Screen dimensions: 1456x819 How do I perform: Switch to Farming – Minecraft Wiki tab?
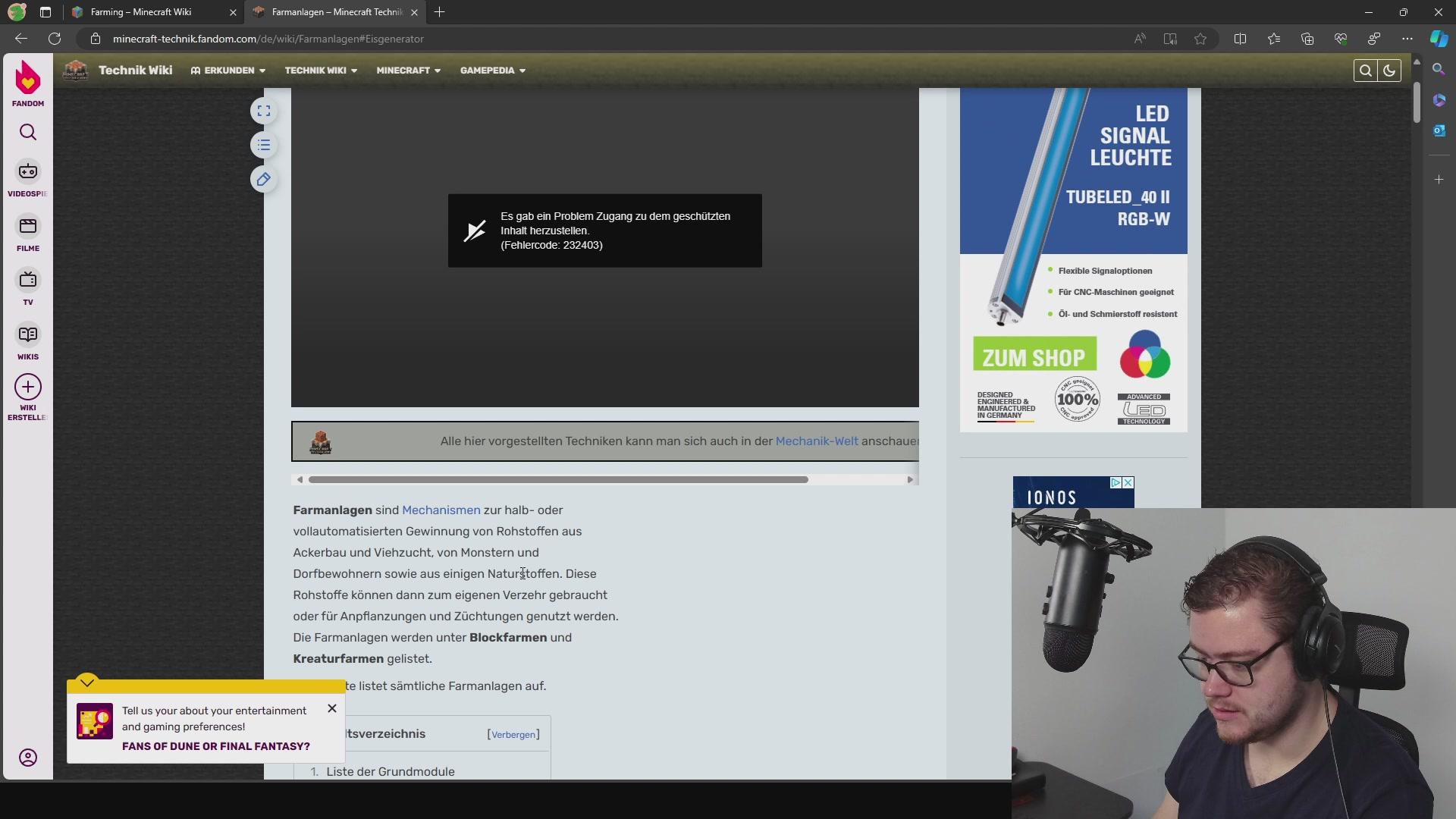(141, 12)
